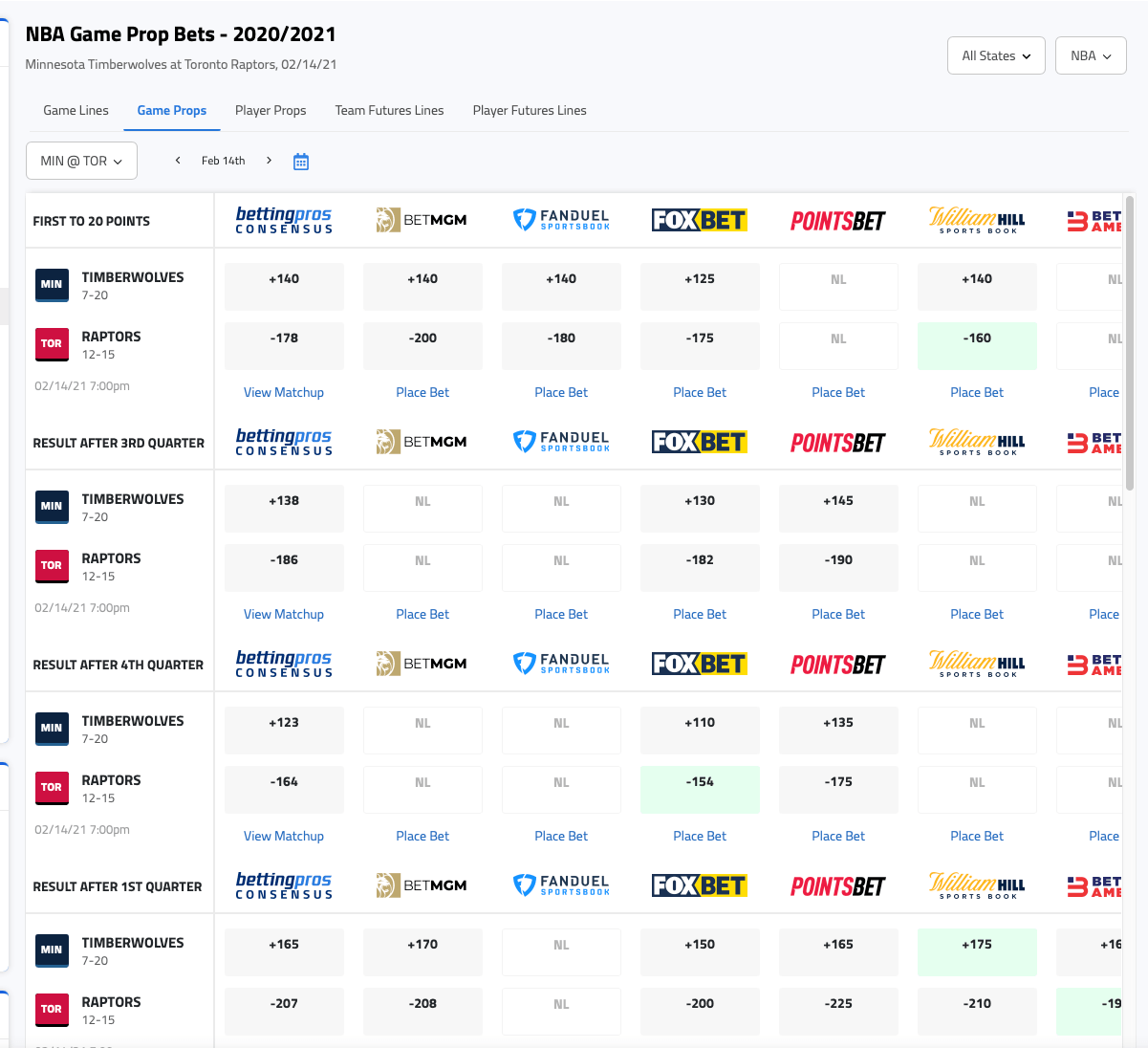Select the FOX Bet logo
This screenshot has height=1048, width=1148.
point(700,219)
